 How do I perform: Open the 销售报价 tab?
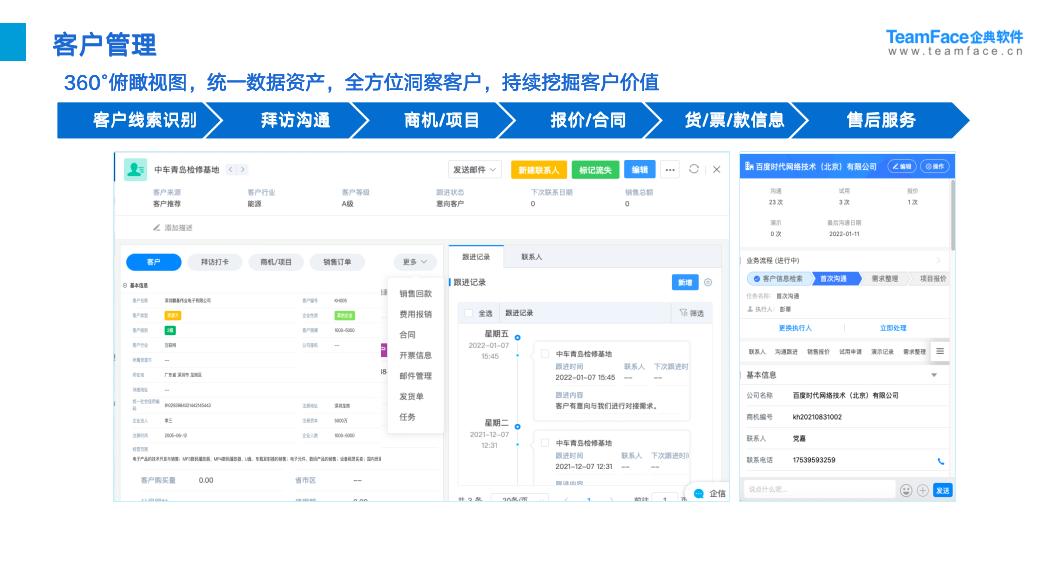click(x=819, y=352)
